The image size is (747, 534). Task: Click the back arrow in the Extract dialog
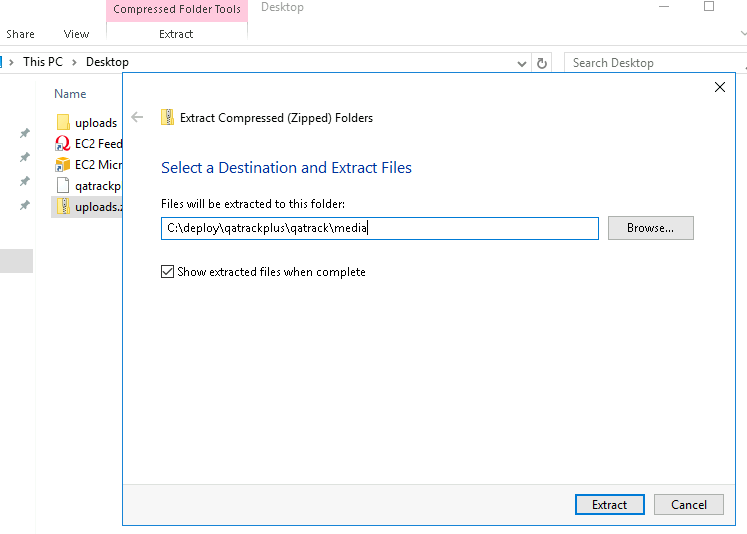point(137,117)
